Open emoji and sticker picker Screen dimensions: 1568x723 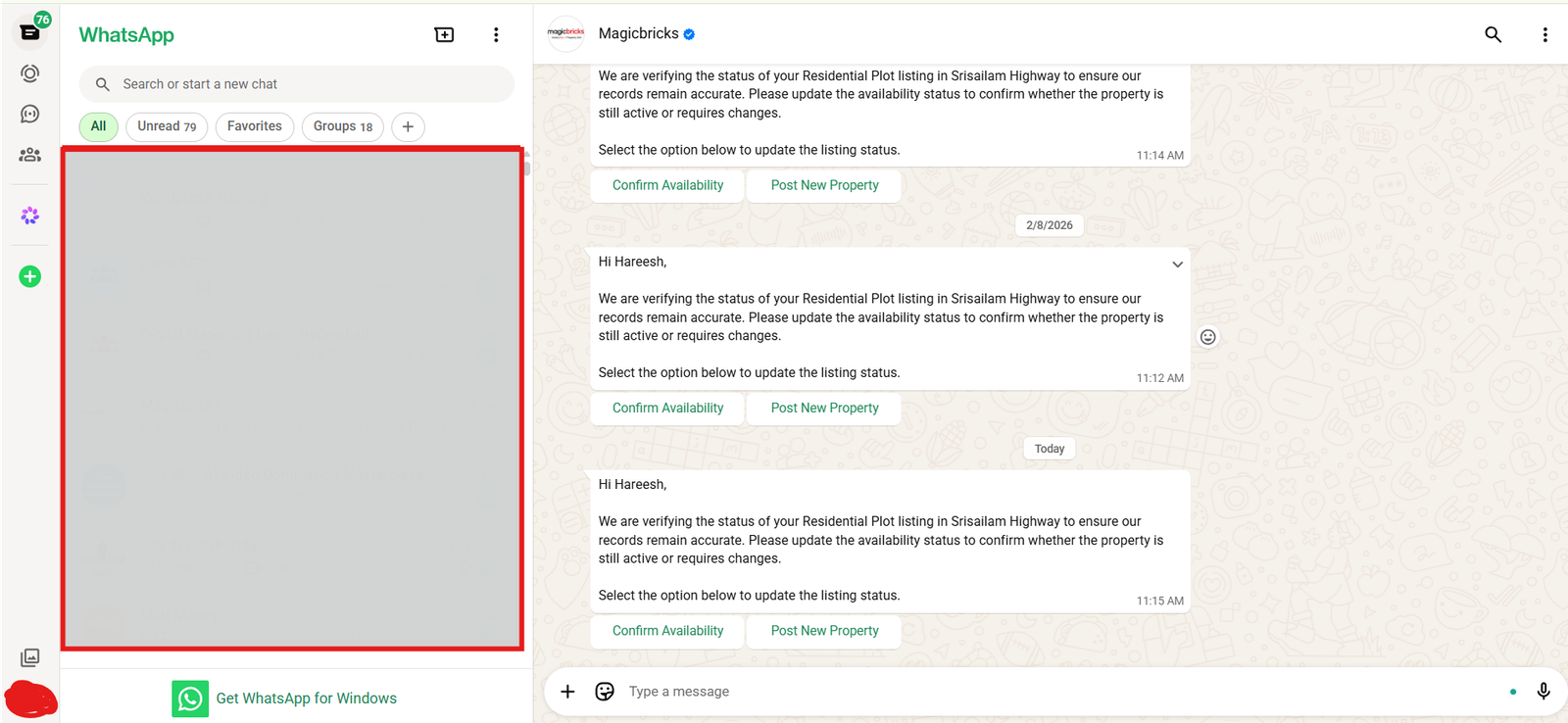click(x=605, y=692)
